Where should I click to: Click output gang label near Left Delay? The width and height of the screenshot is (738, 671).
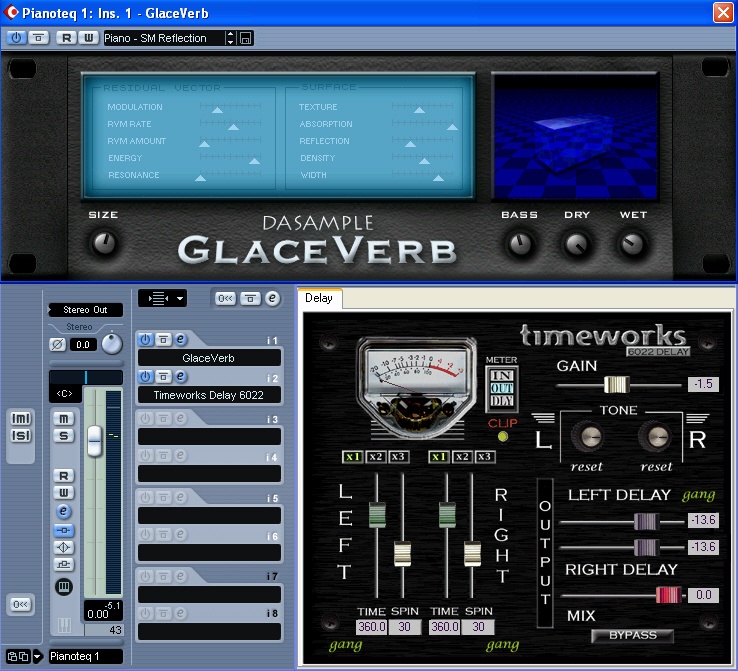point(698,495)
